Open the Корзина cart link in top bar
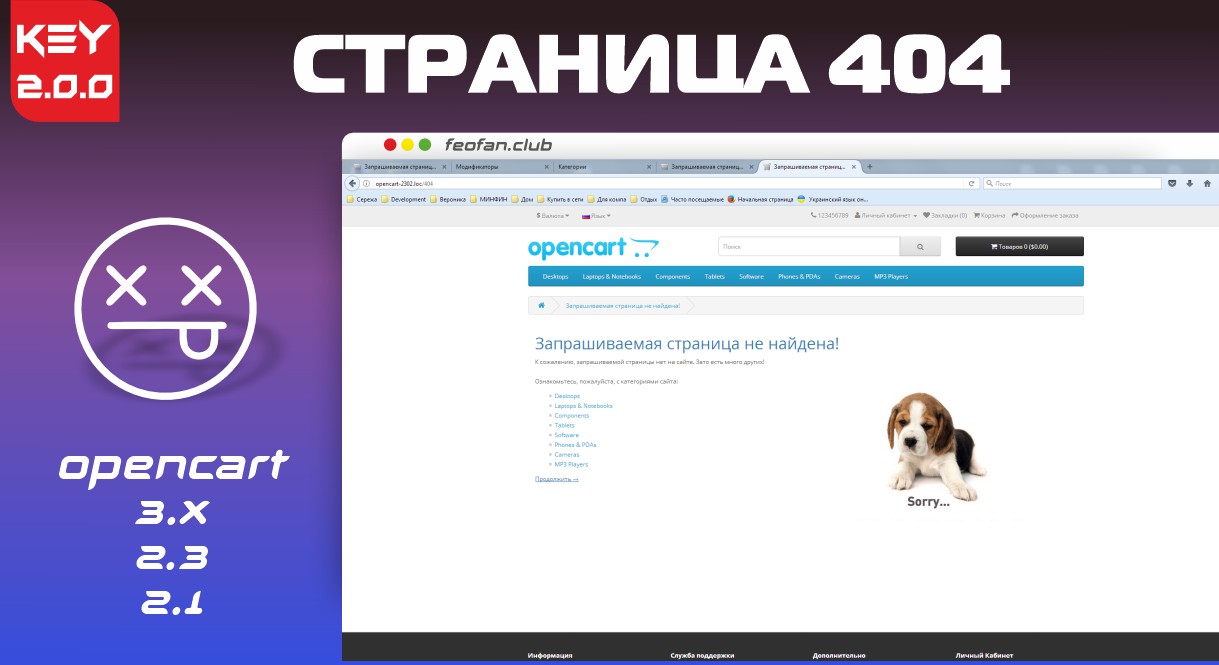 [990, 215]
